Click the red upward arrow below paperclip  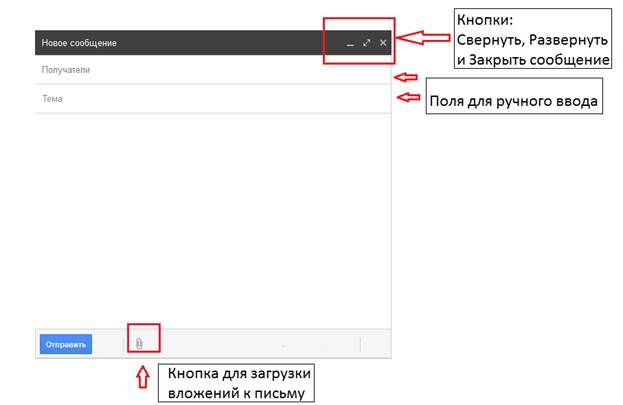(x=141, y=380)
